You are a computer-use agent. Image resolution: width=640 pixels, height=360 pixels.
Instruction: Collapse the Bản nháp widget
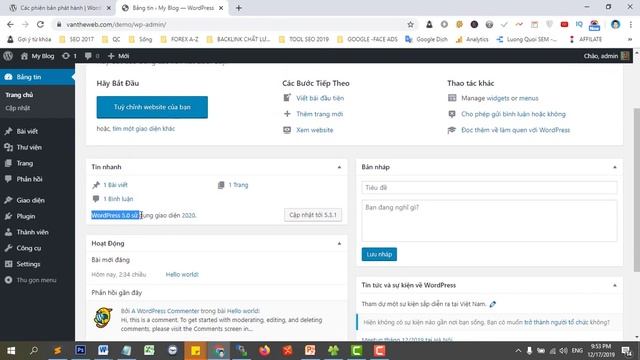[x=615, y=167]
